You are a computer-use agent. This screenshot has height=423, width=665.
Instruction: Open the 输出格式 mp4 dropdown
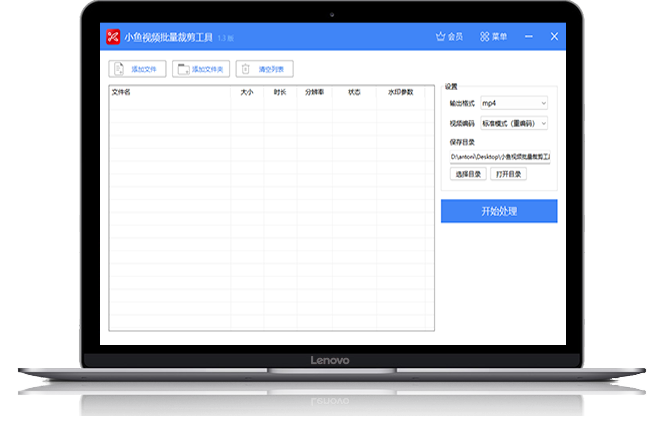pos(514,103)
